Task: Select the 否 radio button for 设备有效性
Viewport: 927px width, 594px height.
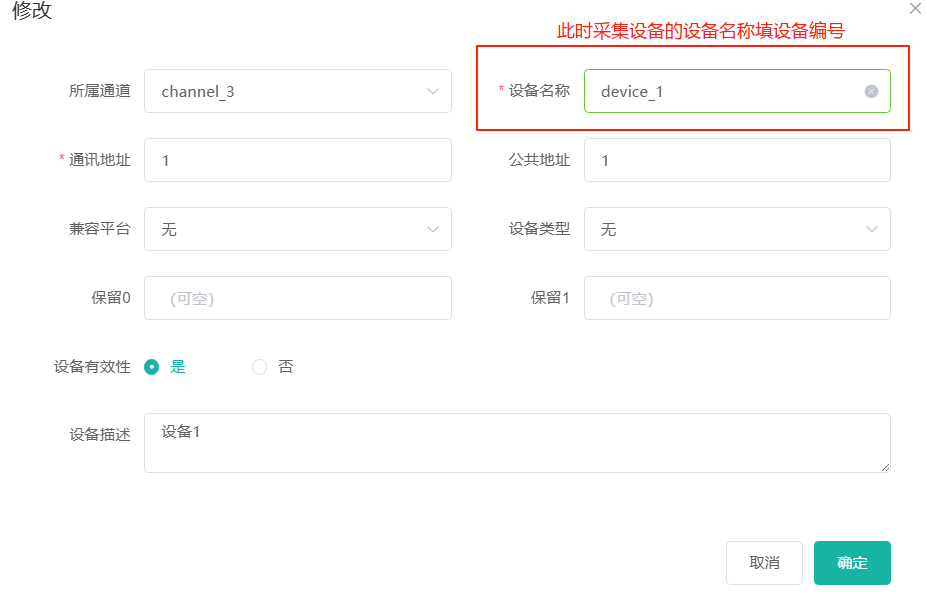Action: click(x=260, y=367)
